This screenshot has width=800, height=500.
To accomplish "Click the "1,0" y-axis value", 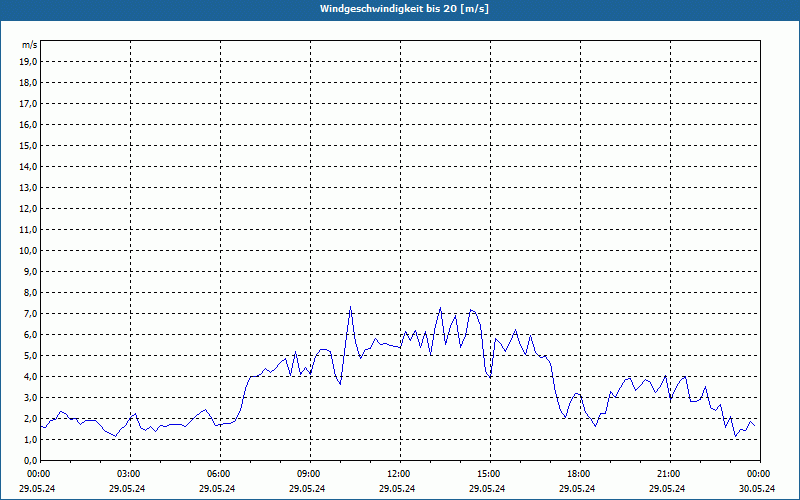I will [30, 439].
